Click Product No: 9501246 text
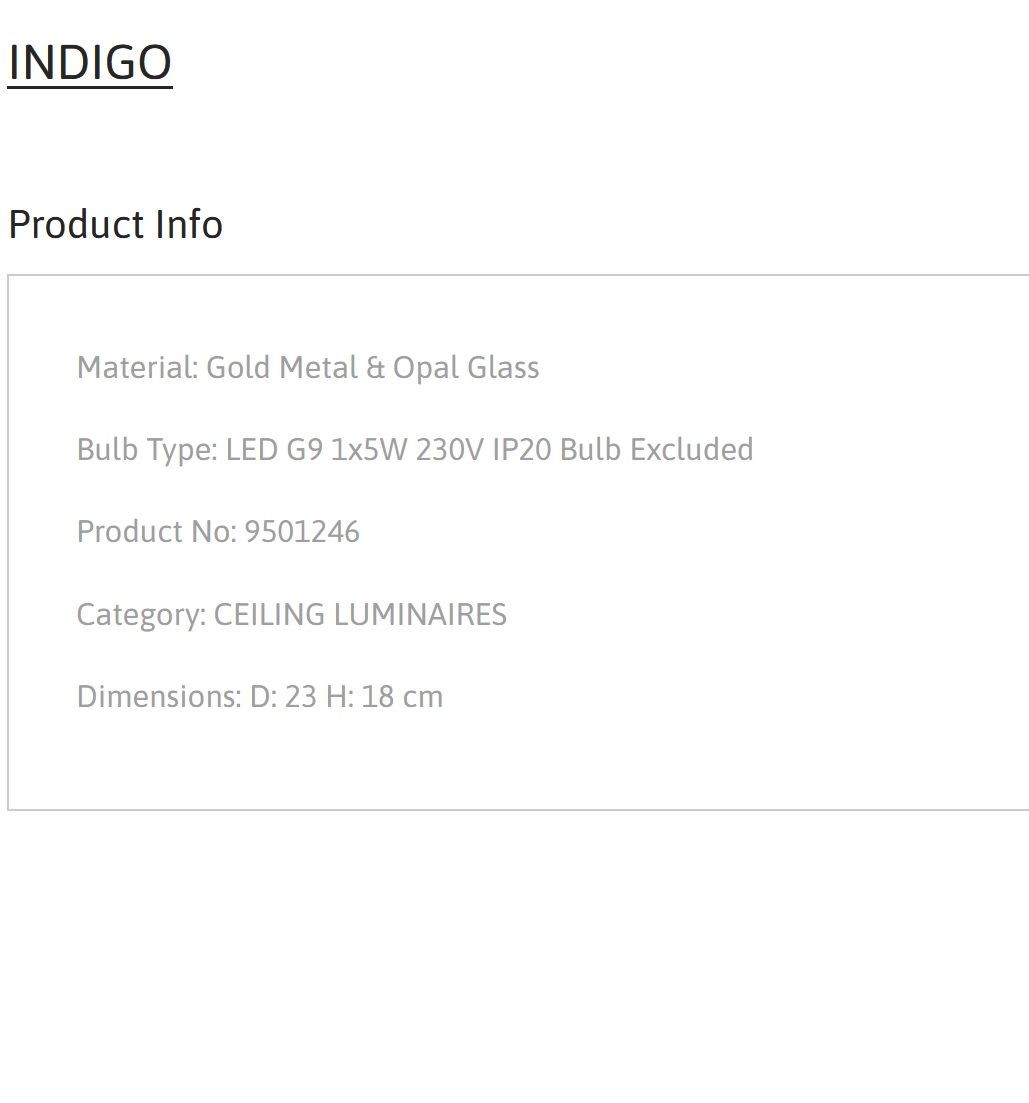Viewport: 1029px width, 1103px height. (218, 532)
